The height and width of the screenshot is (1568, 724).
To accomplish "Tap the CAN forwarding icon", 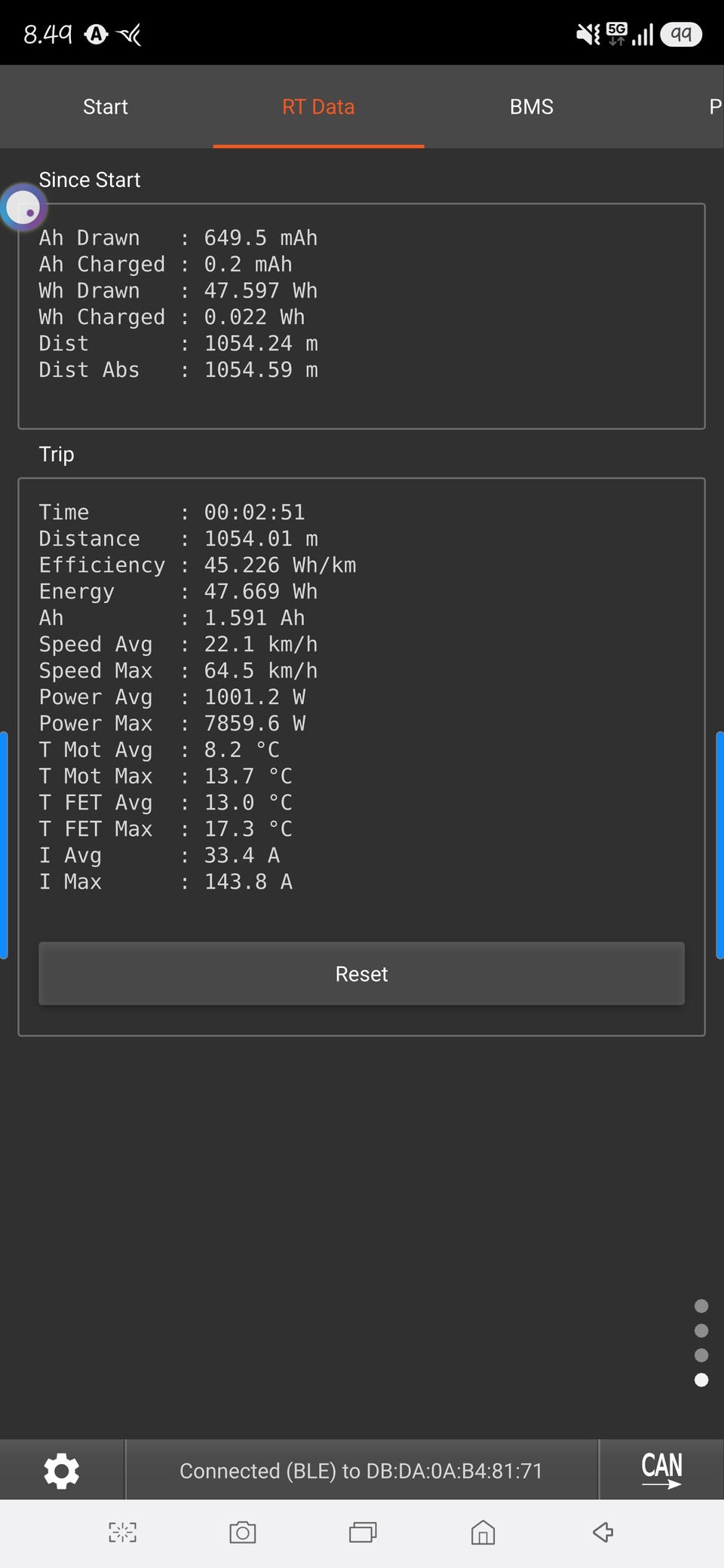I will point(661,1470).
